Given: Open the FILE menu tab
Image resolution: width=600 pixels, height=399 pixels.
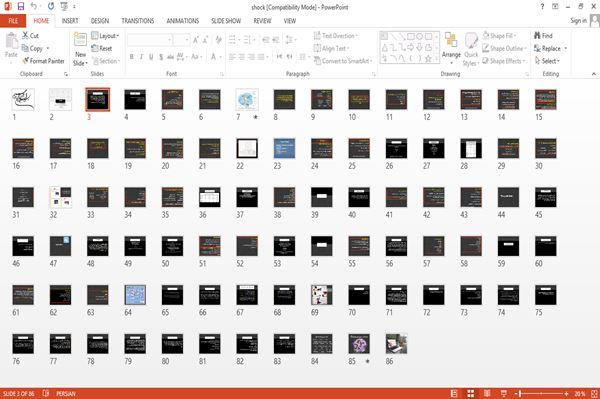Looking at the screenshot, I should tap(13, 21).
